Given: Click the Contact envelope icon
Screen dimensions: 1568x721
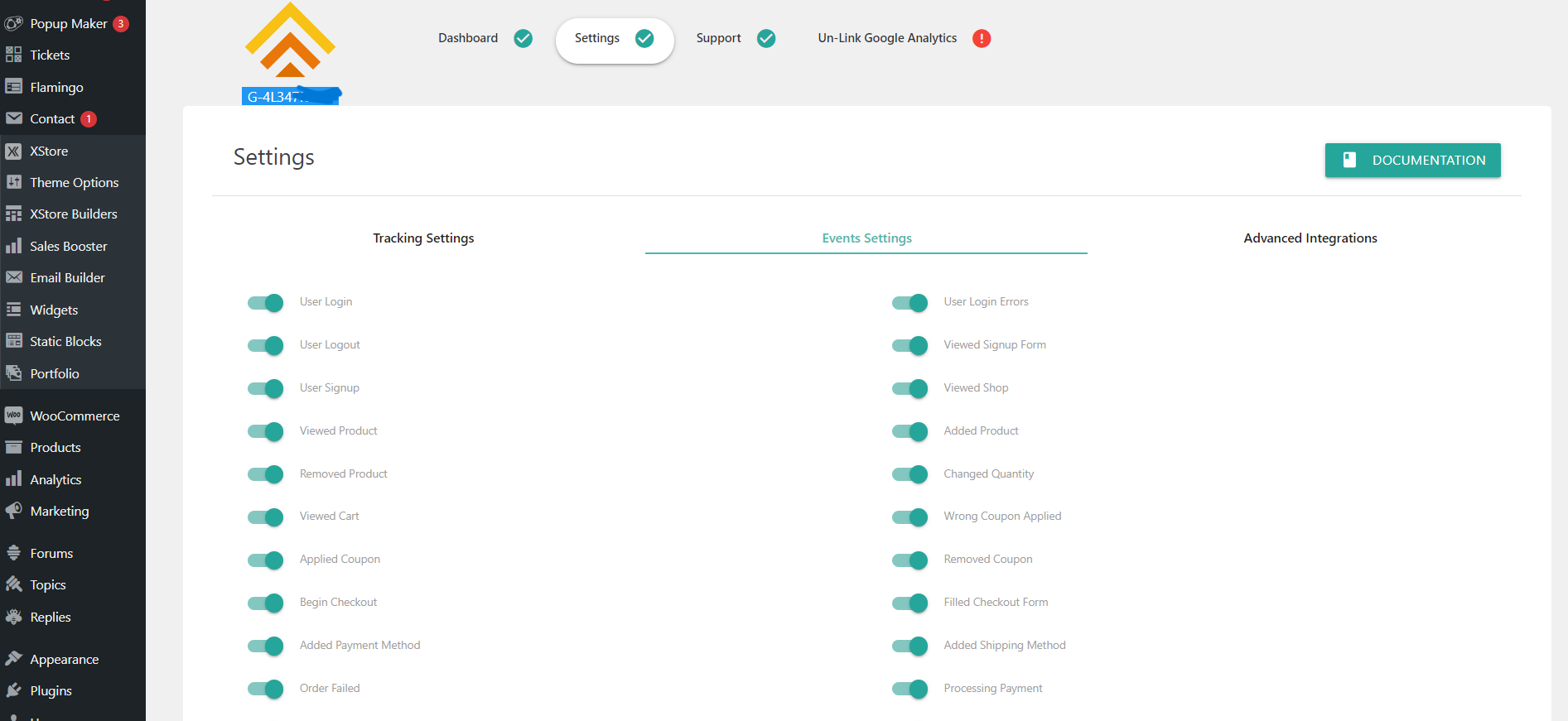Looking at the screenshot, I should 14,118.
